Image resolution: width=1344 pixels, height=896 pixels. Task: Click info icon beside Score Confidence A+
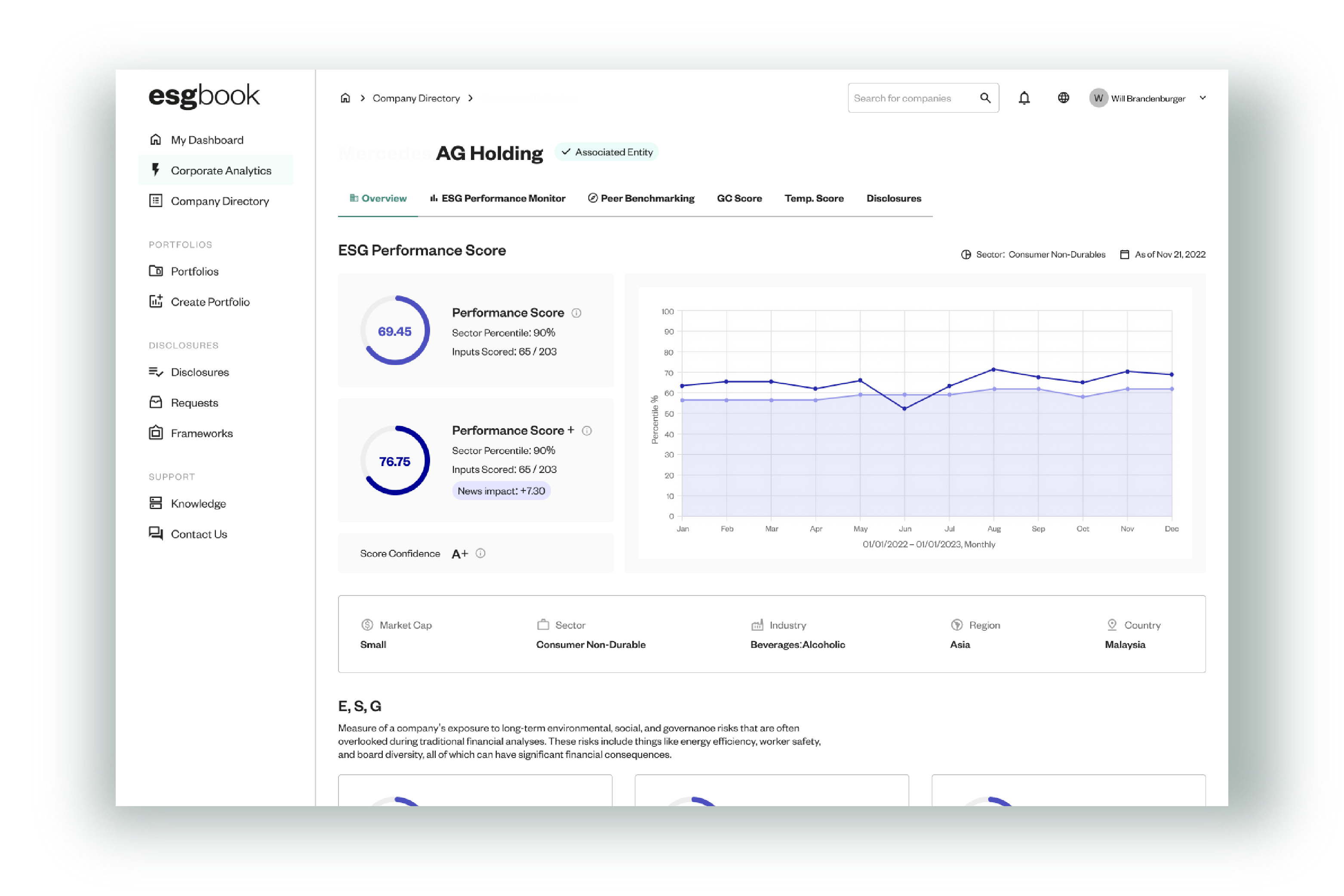481,553
